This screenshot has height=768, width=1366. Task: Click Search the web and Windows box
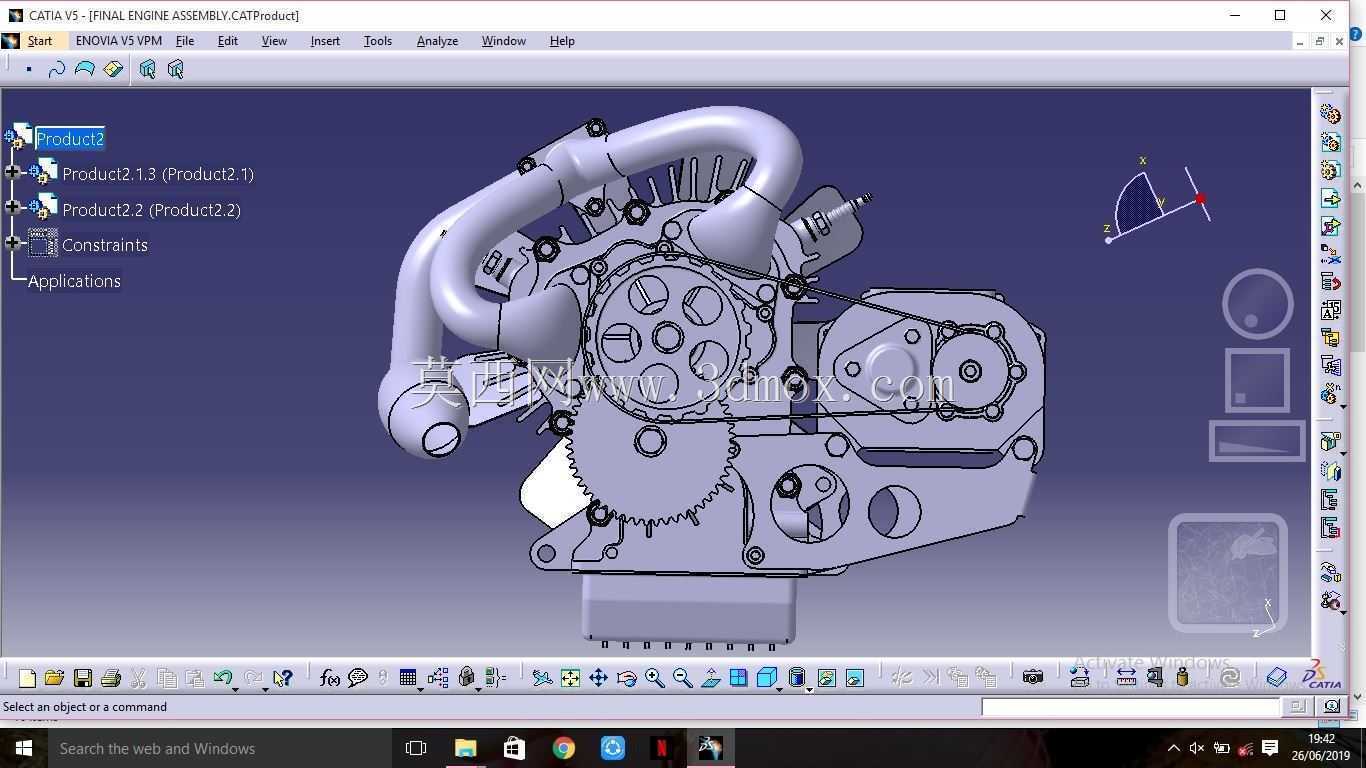(x=220, y=748)
